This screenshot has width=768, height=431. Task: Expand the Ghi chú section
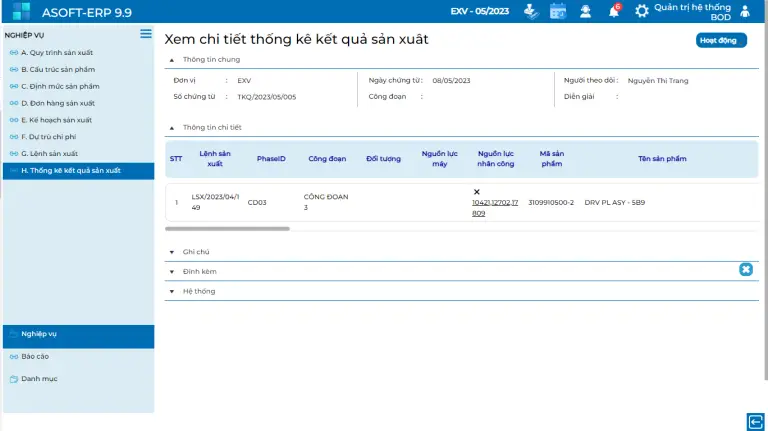pyautogui.click(x=171, y=253)
